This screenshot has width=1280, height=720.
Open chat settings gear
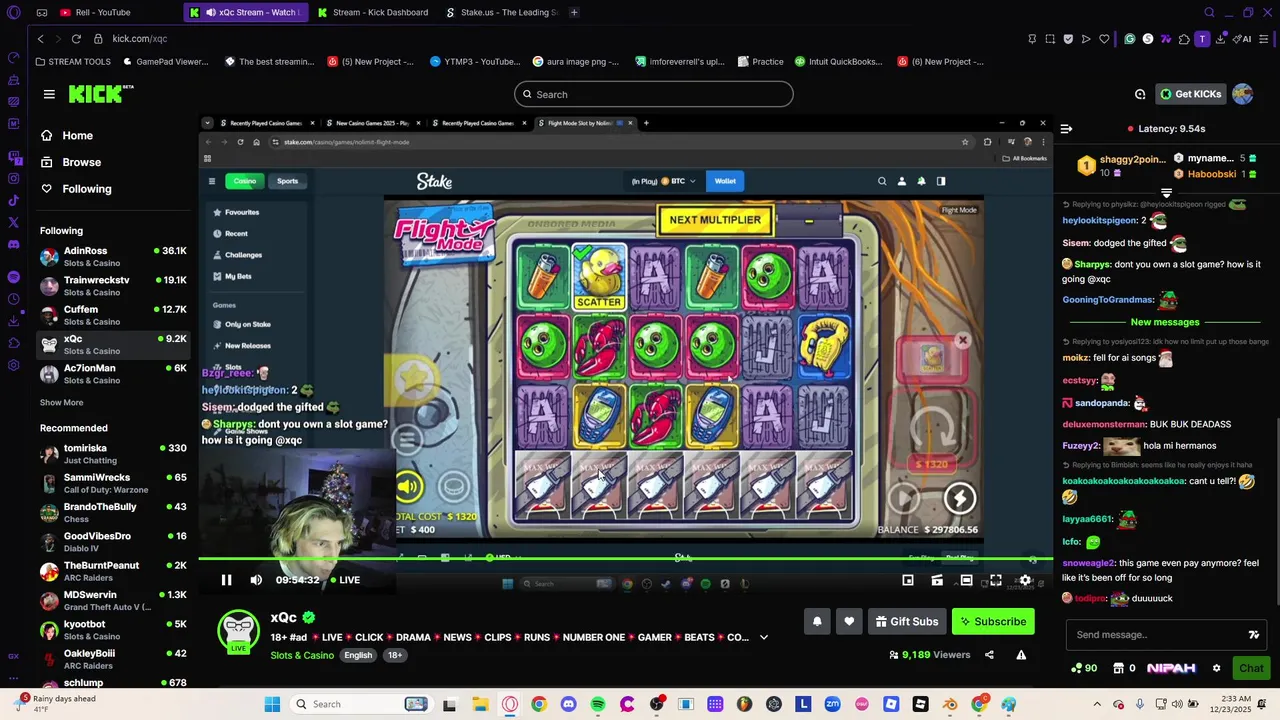point(1216,668)
